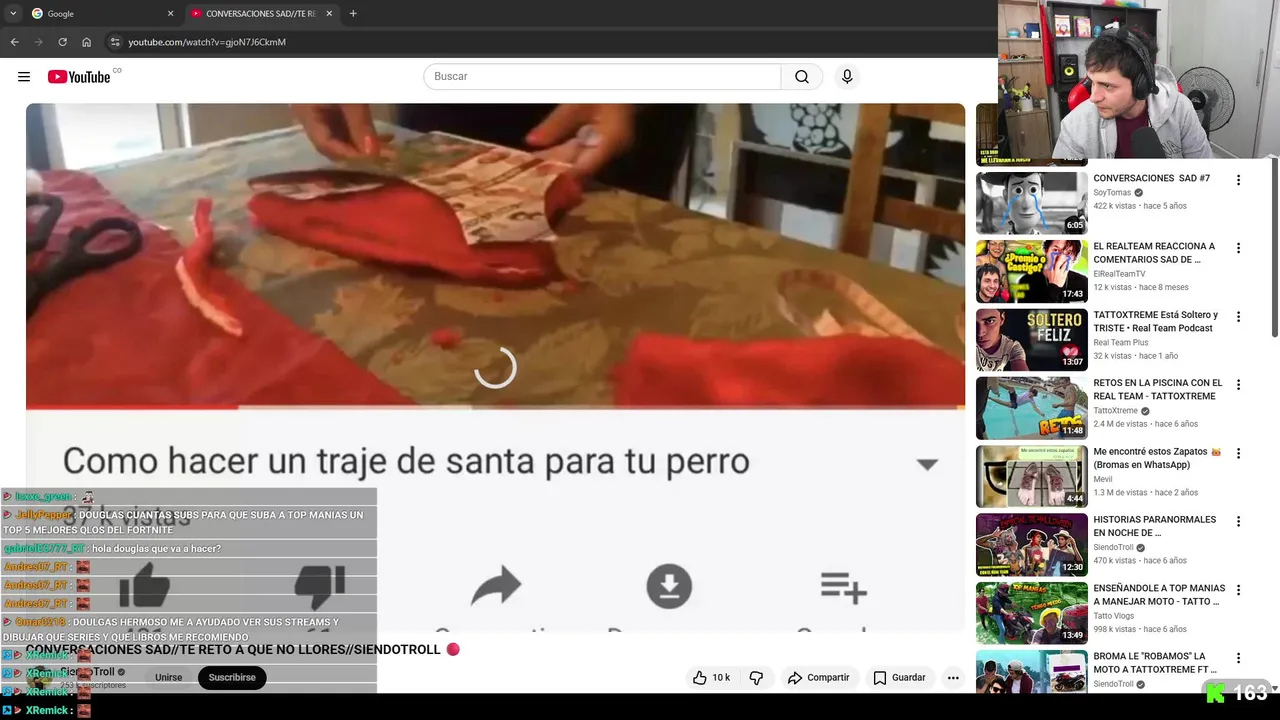Viewport: 1280px width, 720px height.
Task: Open options for Me encontré estos Zapatos
Action: (x=1238, y=453)
